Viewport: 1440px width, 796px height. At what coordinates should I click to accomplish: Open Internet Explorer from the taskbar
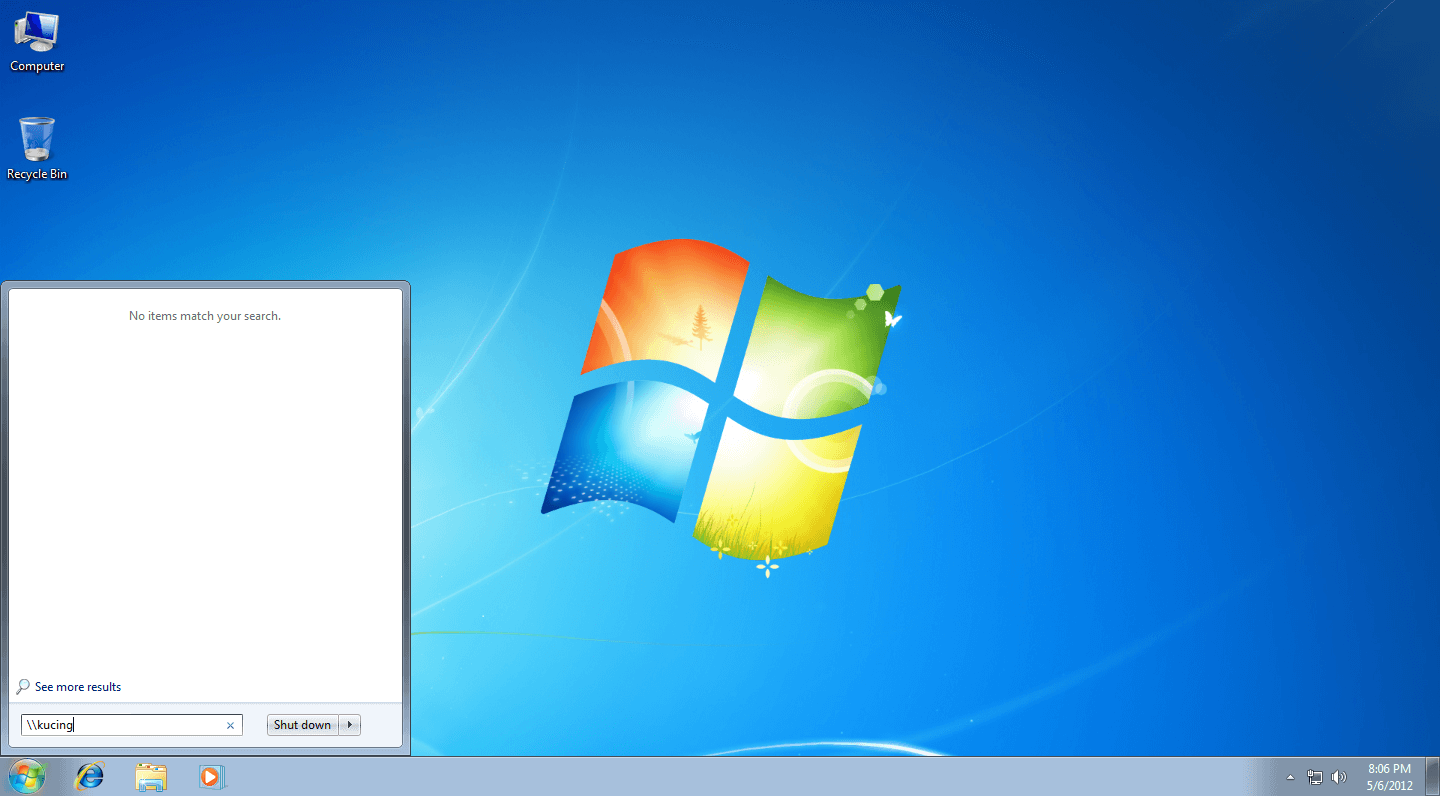pos(90,776)
